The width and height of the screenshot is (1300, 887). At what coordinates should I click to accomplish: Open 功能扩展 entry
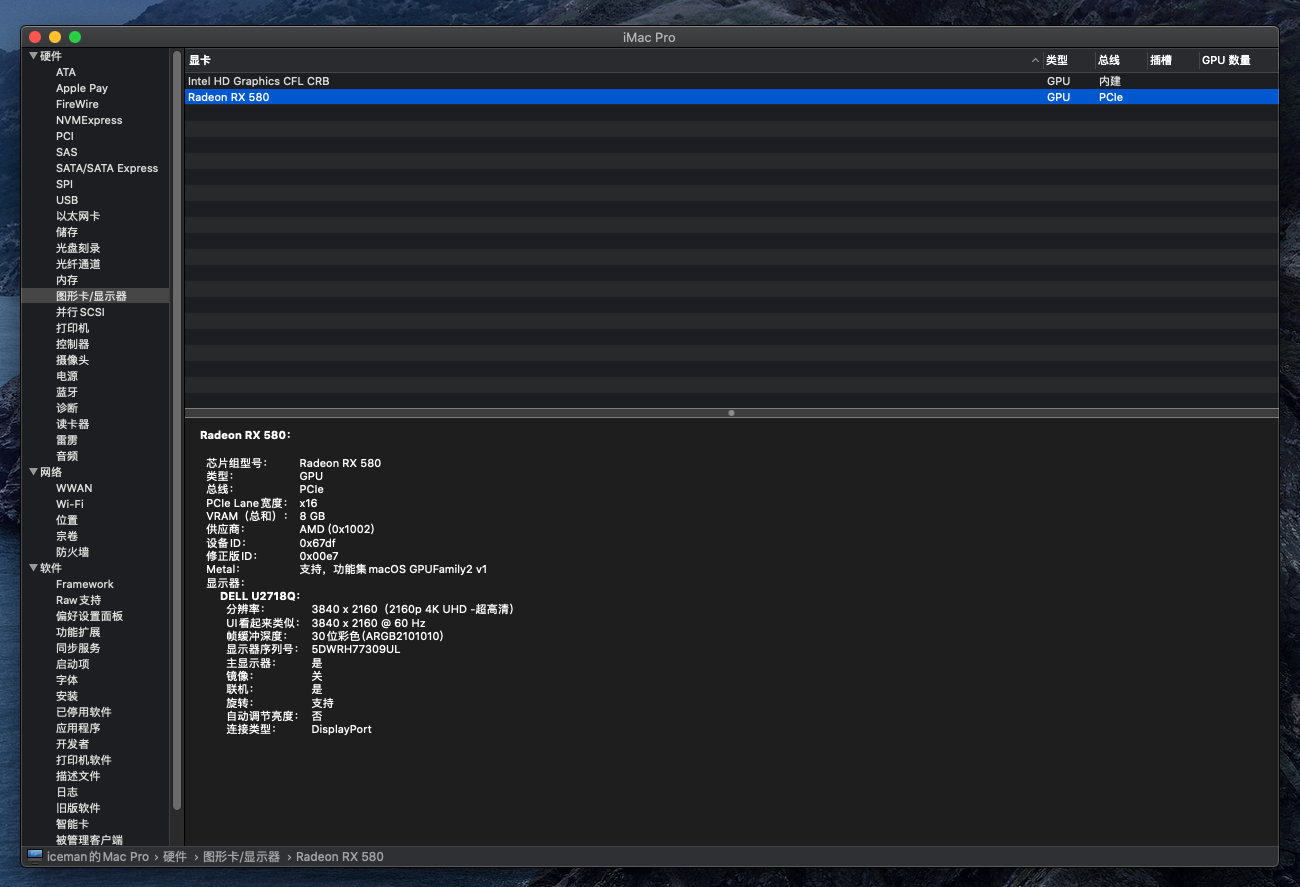78,632
